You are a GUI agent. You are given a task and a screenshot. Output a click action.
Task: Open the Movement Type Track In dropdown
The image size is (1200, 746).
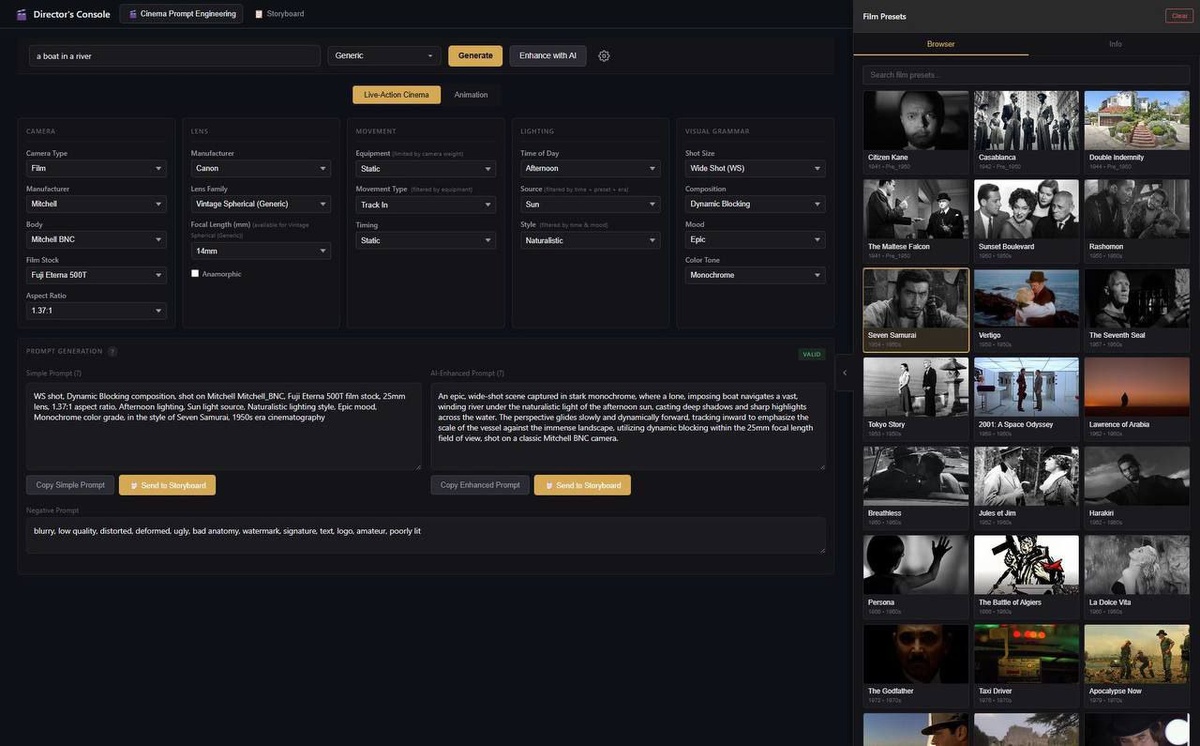[x=426, y=205]
